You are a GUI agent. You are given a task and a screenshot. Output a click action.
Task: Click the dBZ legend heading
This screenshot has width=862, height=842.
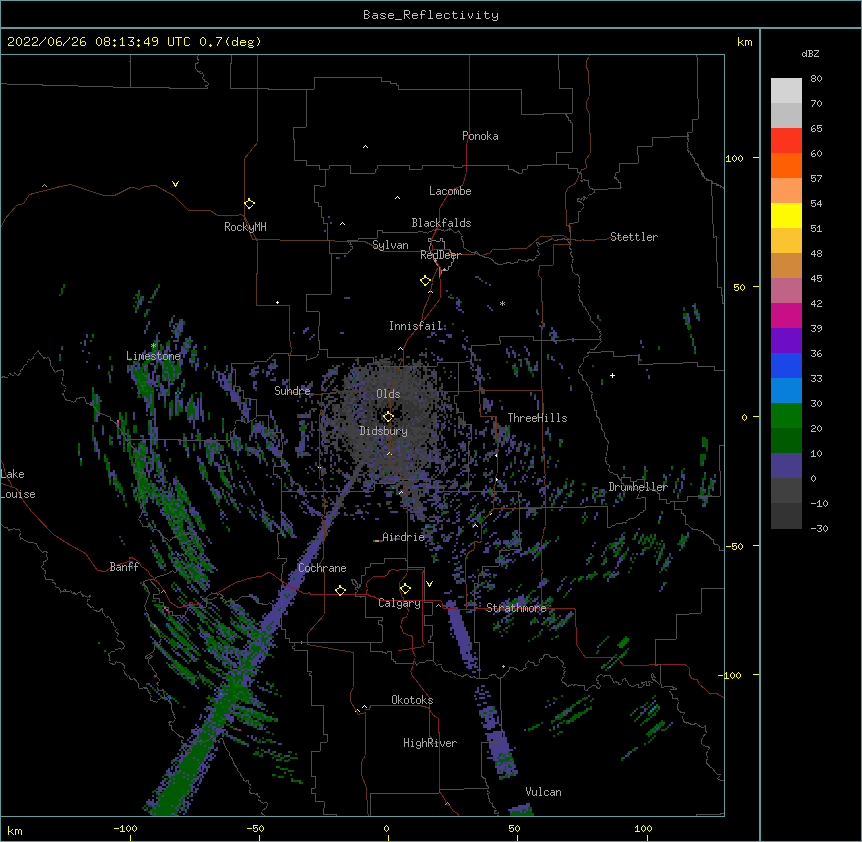click(x=810, y=53)
